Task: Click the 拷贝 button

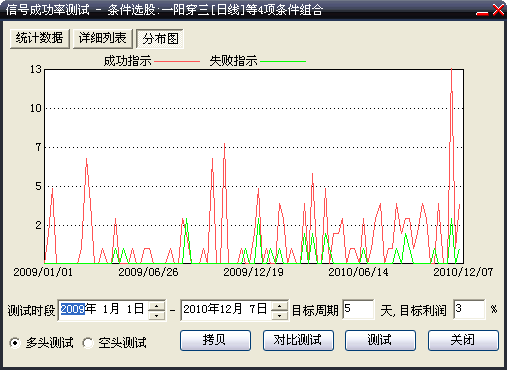Action: coord(215,340)
